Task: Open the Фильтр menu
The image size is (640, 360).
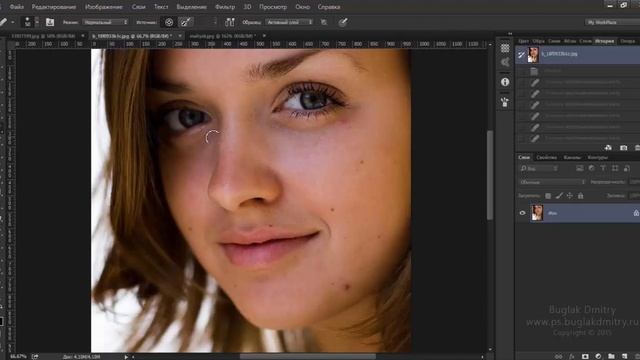Action: [224, 7]
